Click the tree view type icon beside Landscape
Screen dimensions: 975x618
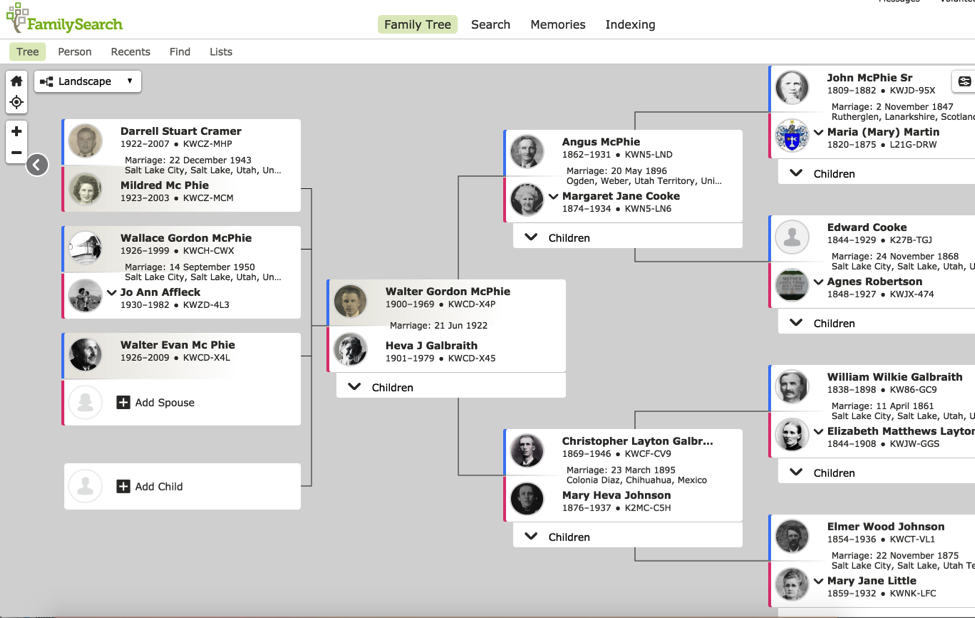tap(46, 81)
